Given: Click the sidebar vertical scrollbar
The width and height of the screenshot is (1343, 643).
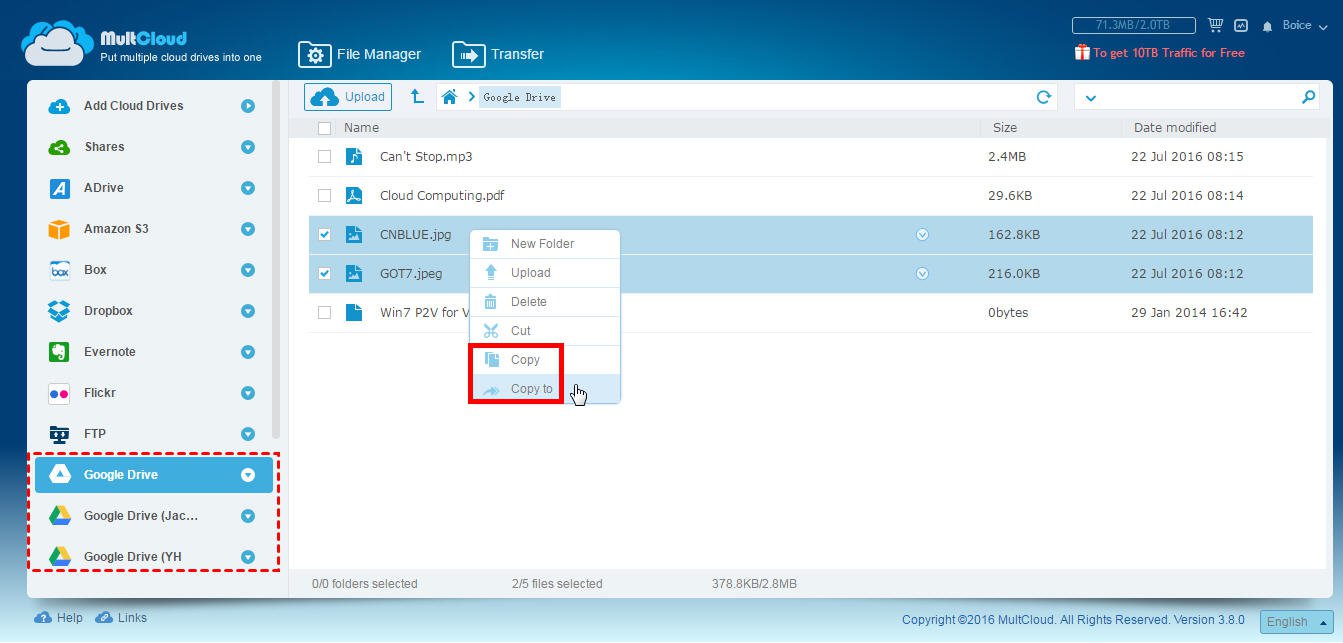Looking at the screenshot, I should pyautogui.click(x=276, y=260).
